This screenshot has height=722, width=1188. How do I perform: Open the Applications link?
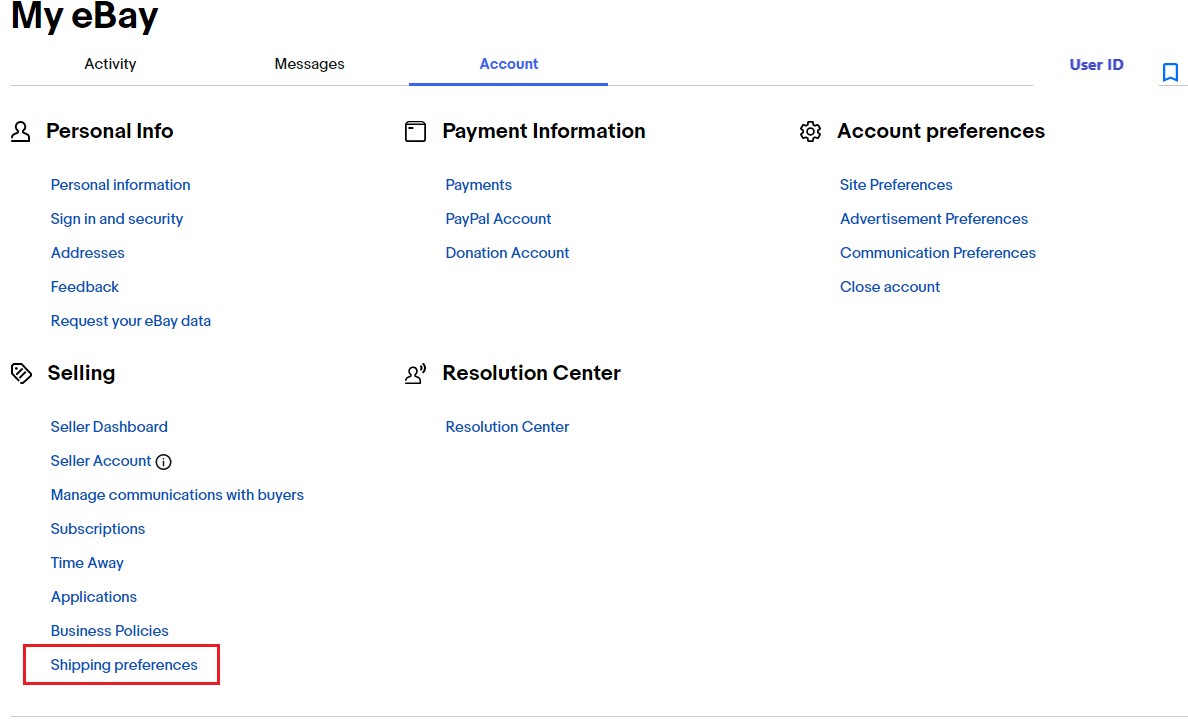click(94, 598)
